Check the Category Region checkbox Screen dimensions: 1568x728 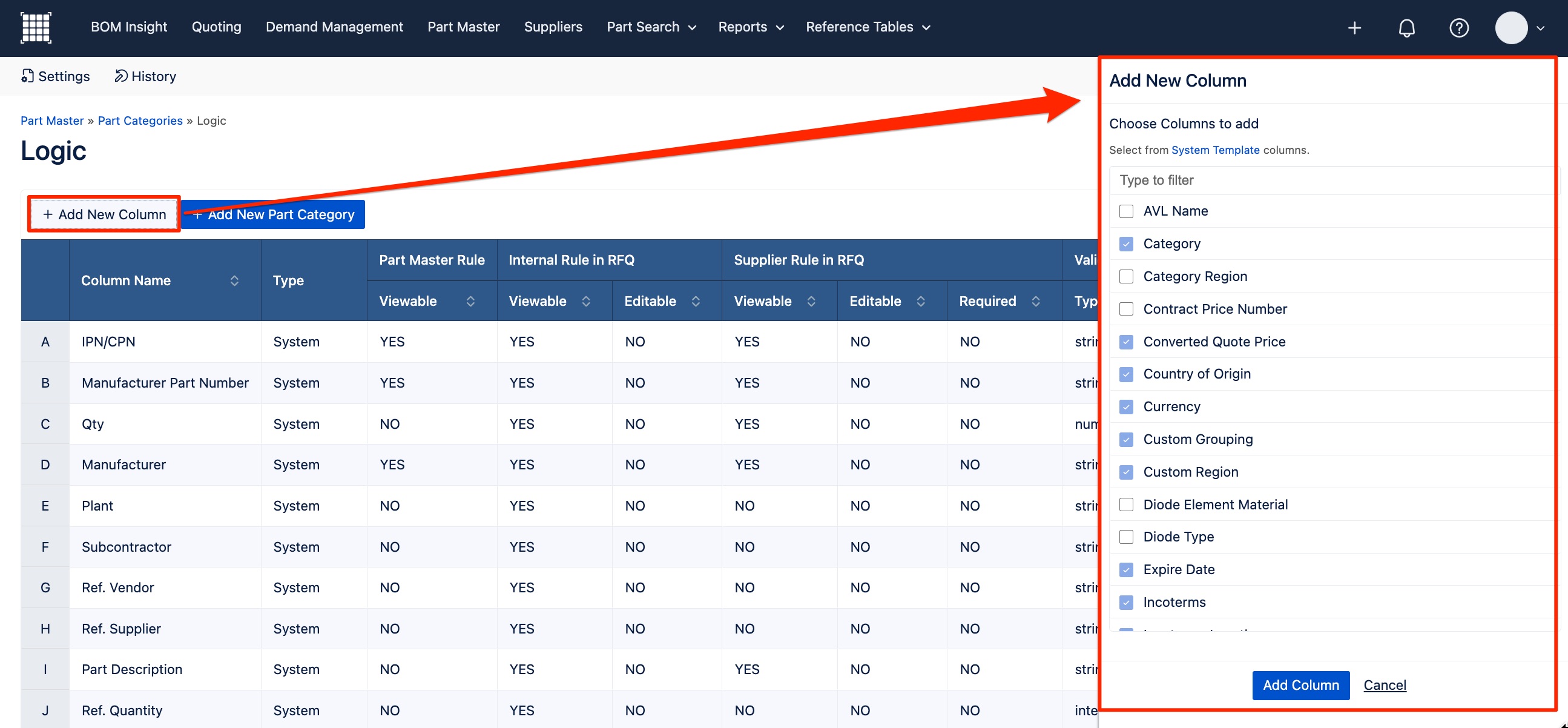[x=1126, y=276]
